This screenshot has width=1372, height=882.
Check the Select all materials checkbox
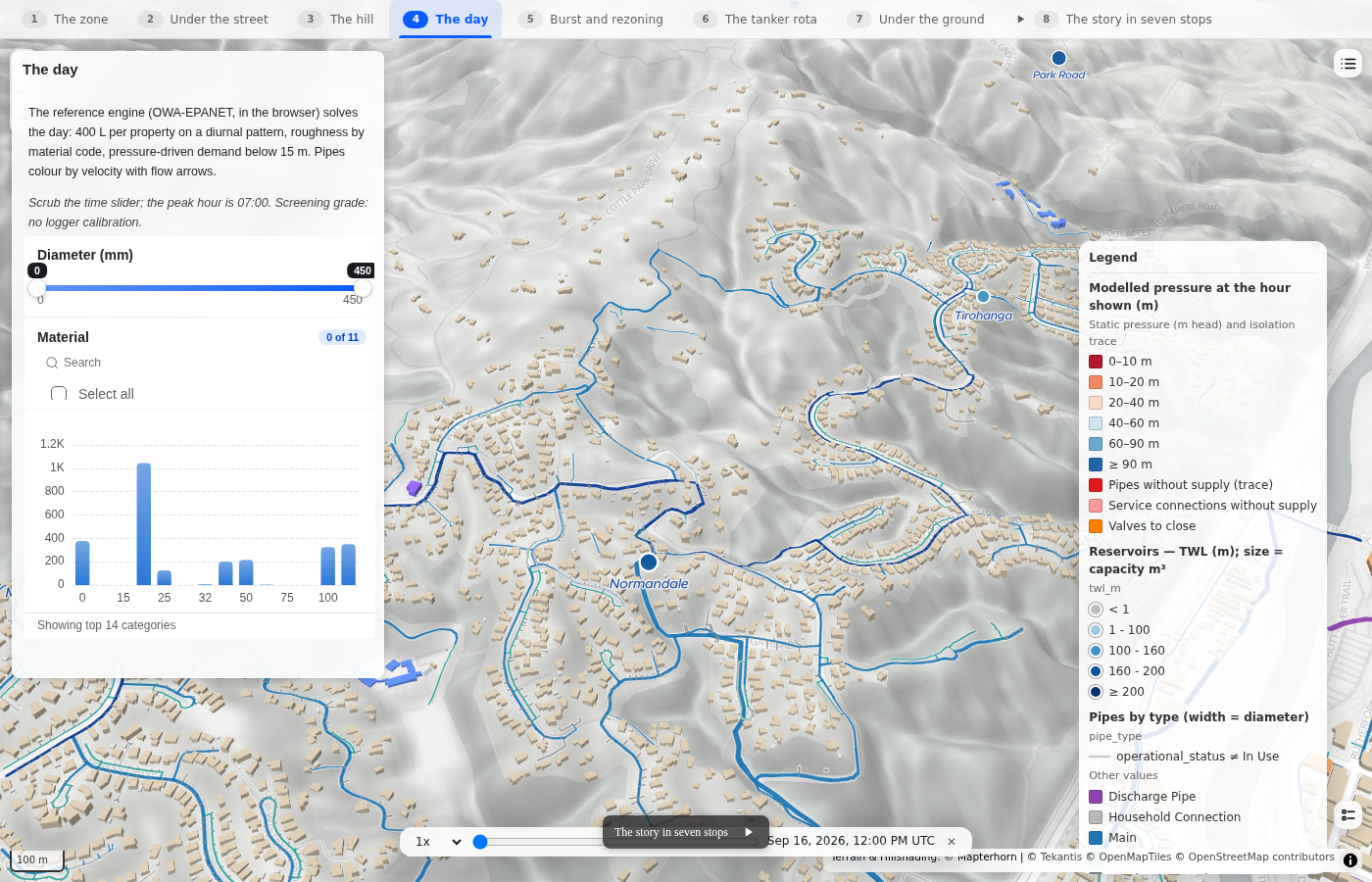click(x=59, y=394)
